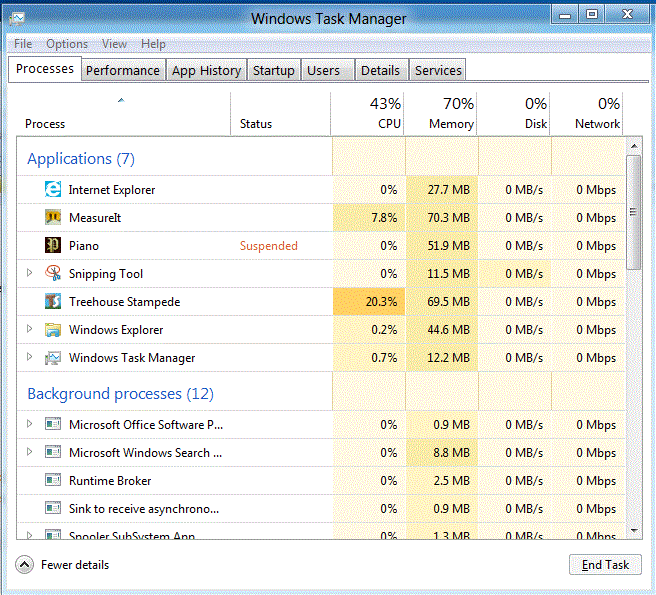656x595 pixels.
Task: Click the Task Manager title bar icon
Action: pyautogui.click(x=18, y=18)
